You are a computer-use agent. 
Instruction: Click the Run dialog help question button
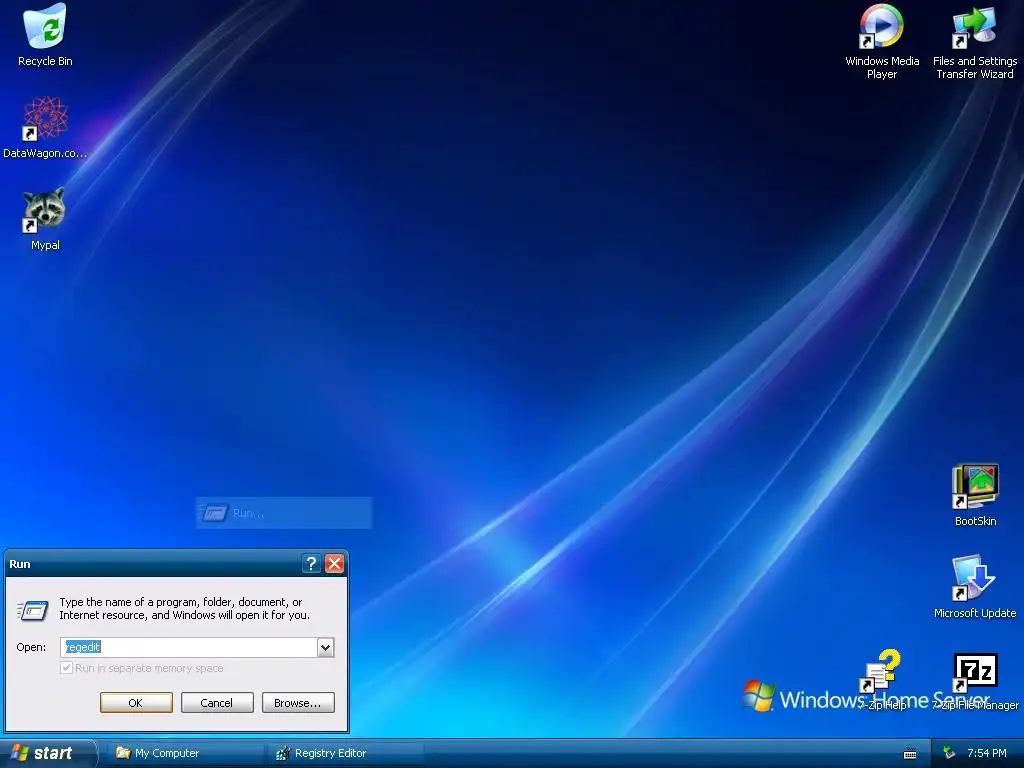pos(312,564)
